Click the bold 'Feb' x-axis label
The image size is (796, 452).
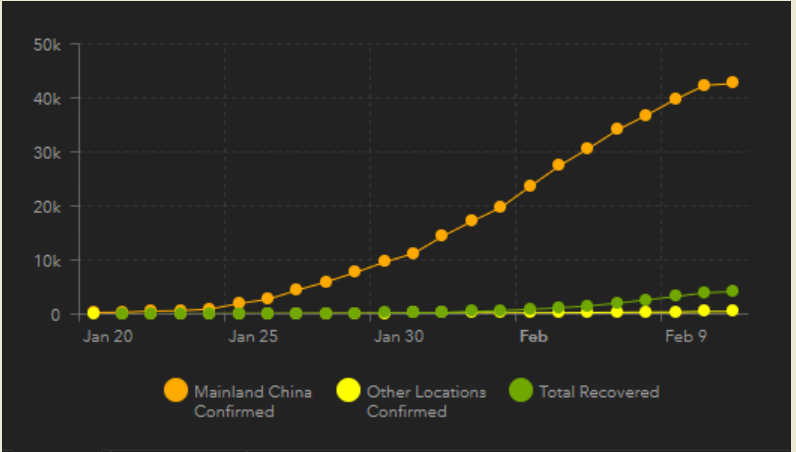534,337
